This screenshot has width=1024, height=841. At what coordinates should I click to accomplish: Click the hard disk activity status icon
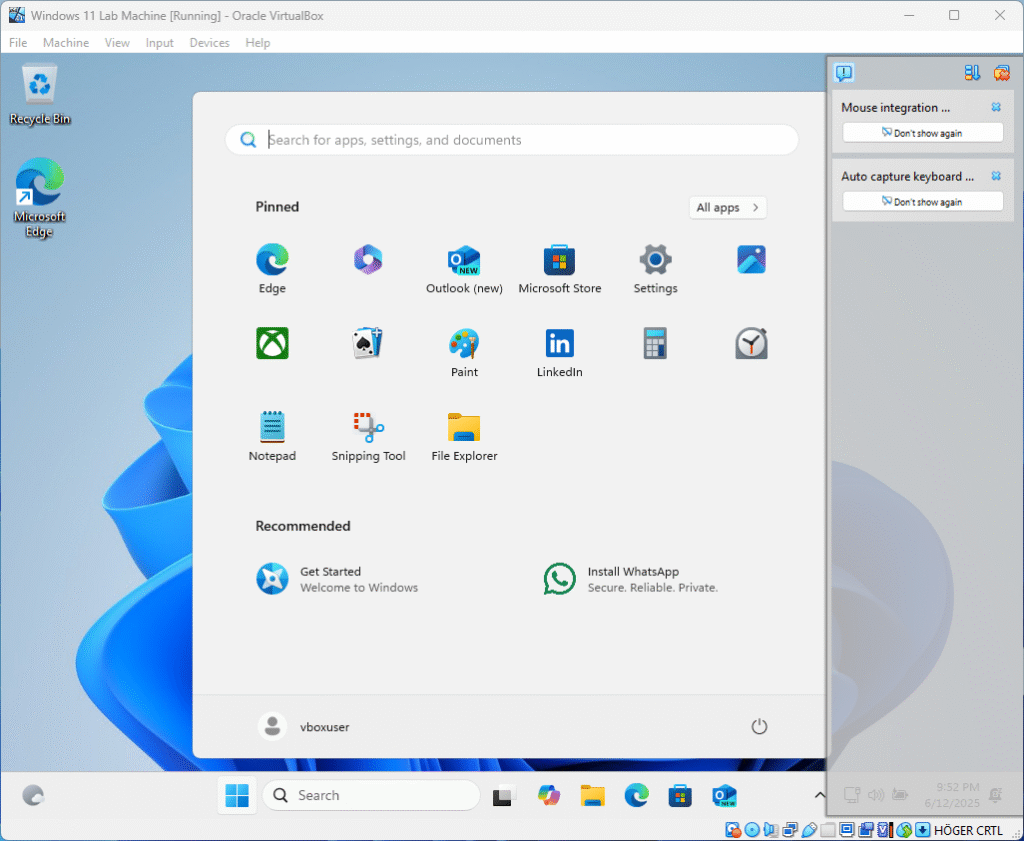tap(733, 830)
